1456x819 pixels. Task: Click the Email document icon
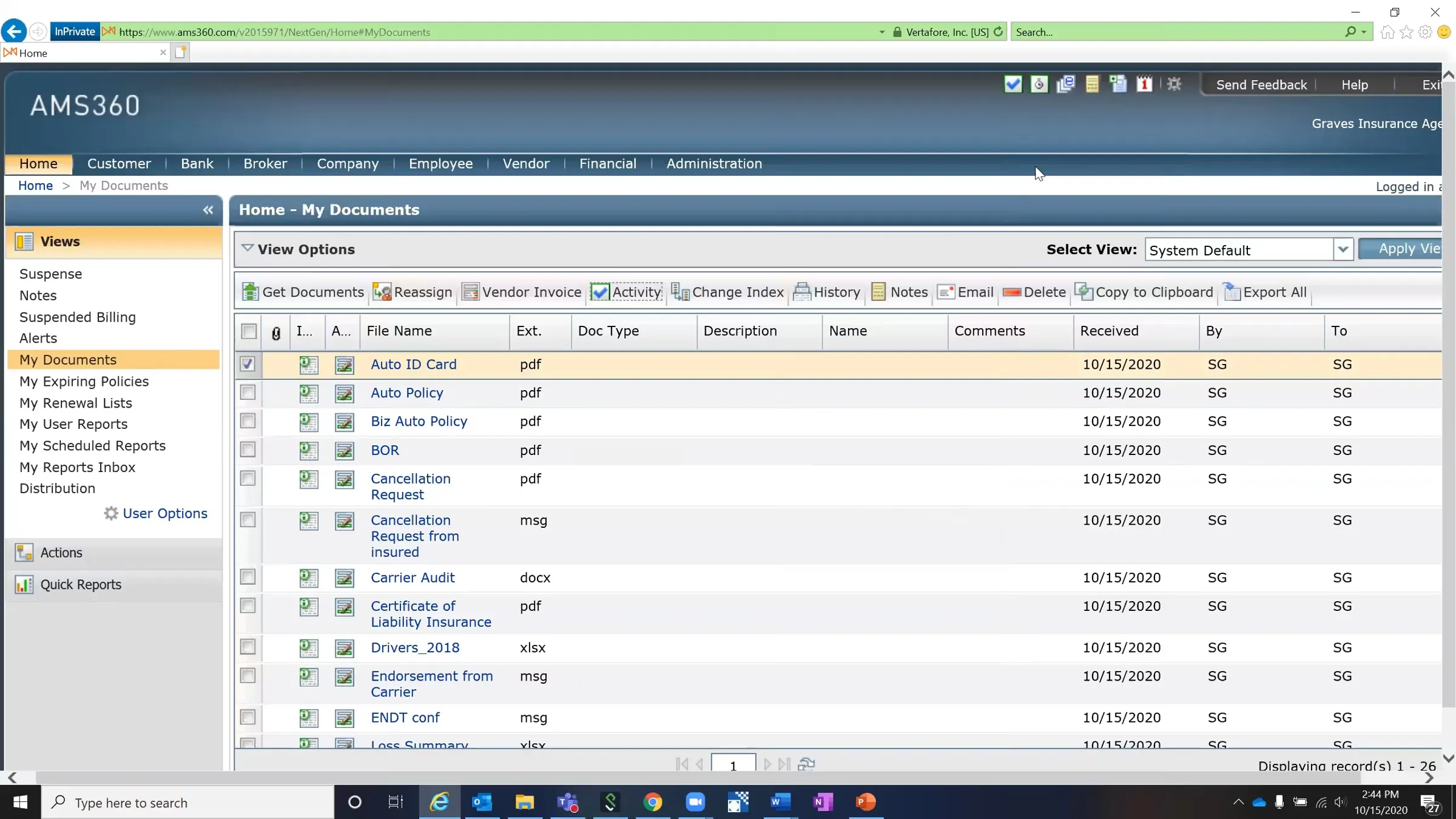click(965, 292)
